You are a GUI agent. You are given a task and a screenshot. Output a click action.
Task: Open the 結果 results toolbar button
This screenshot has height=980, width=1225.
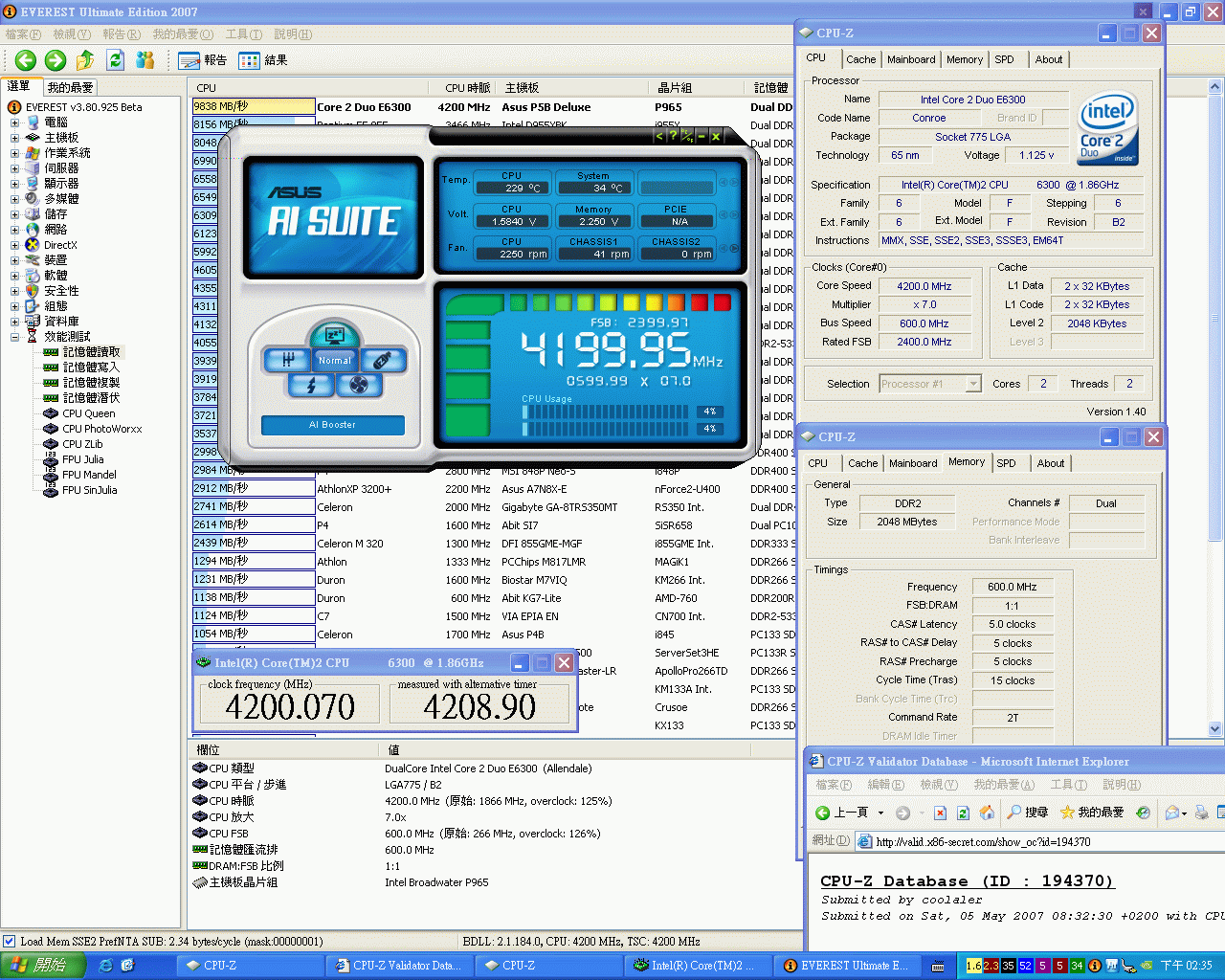[263, 60]
